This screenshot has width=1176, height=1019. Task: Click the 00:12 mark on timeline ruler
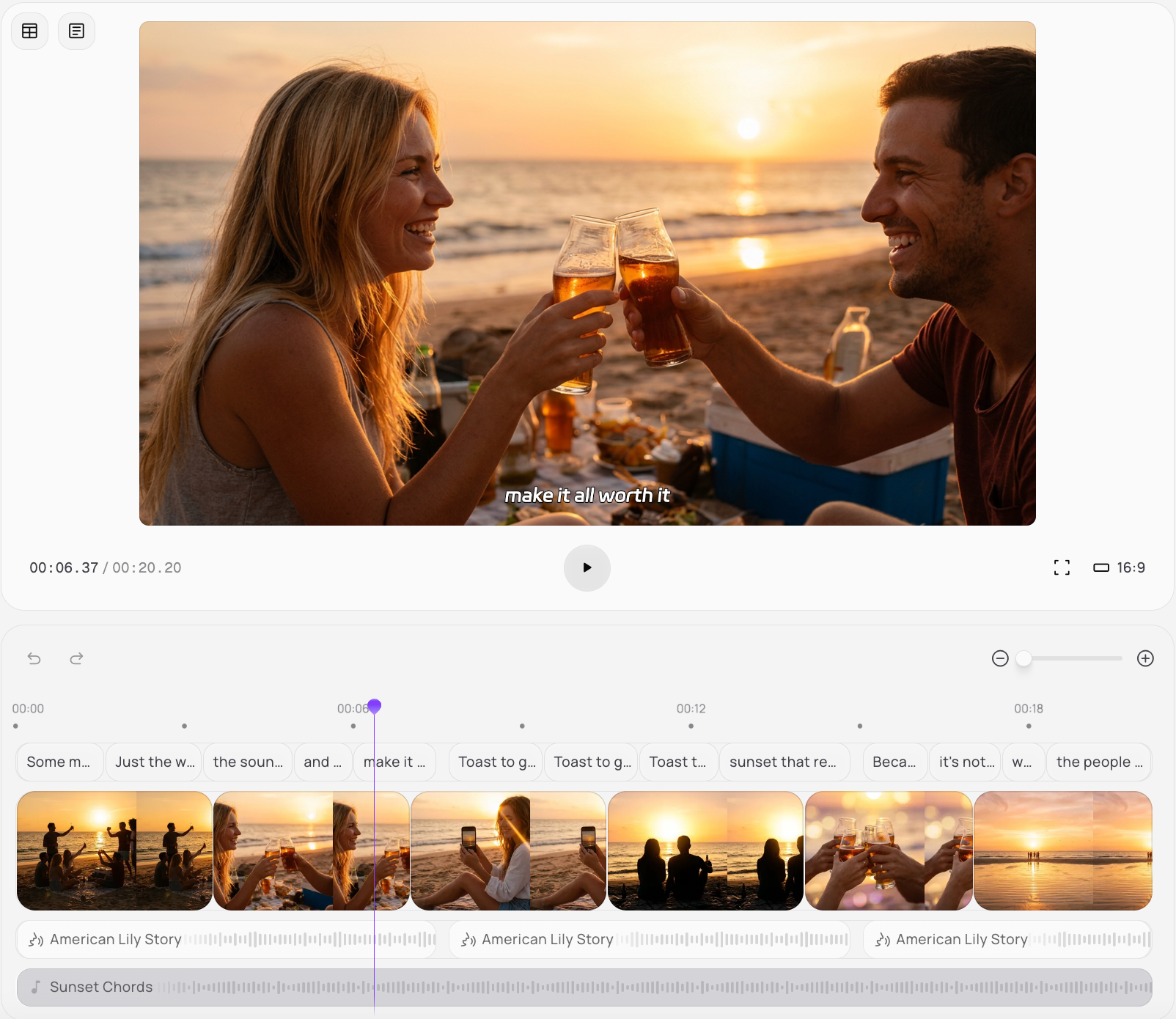691,709
